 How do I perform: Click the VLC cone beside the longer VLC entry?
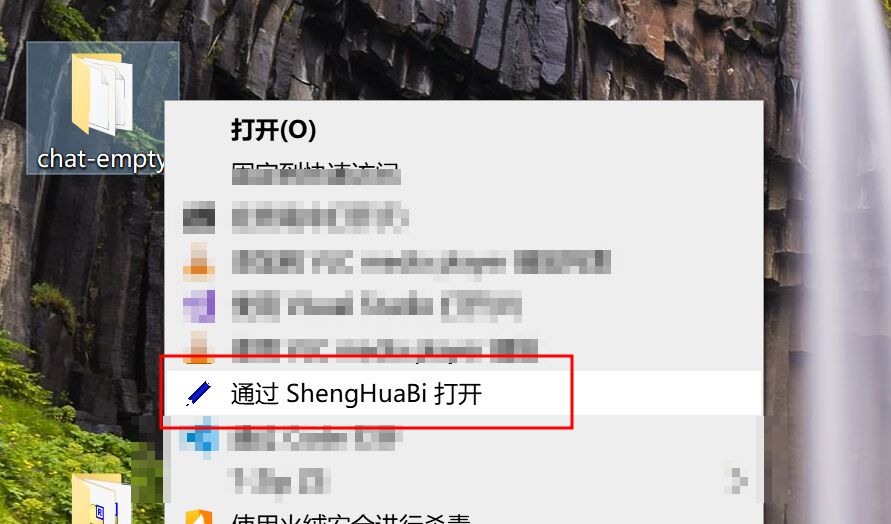199,261
